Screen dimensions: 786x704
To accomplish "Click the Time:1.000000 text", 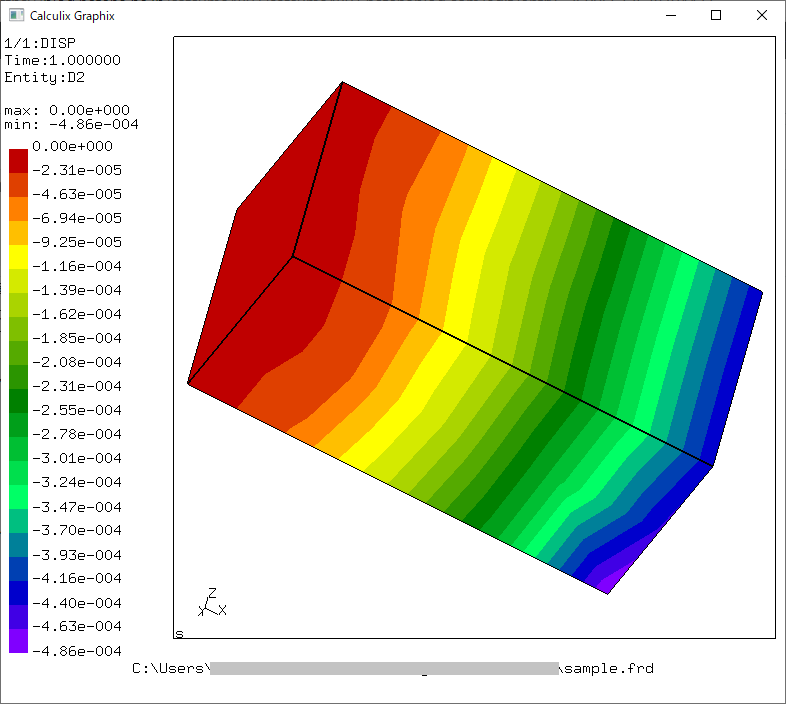I will (x=63, y=60).
